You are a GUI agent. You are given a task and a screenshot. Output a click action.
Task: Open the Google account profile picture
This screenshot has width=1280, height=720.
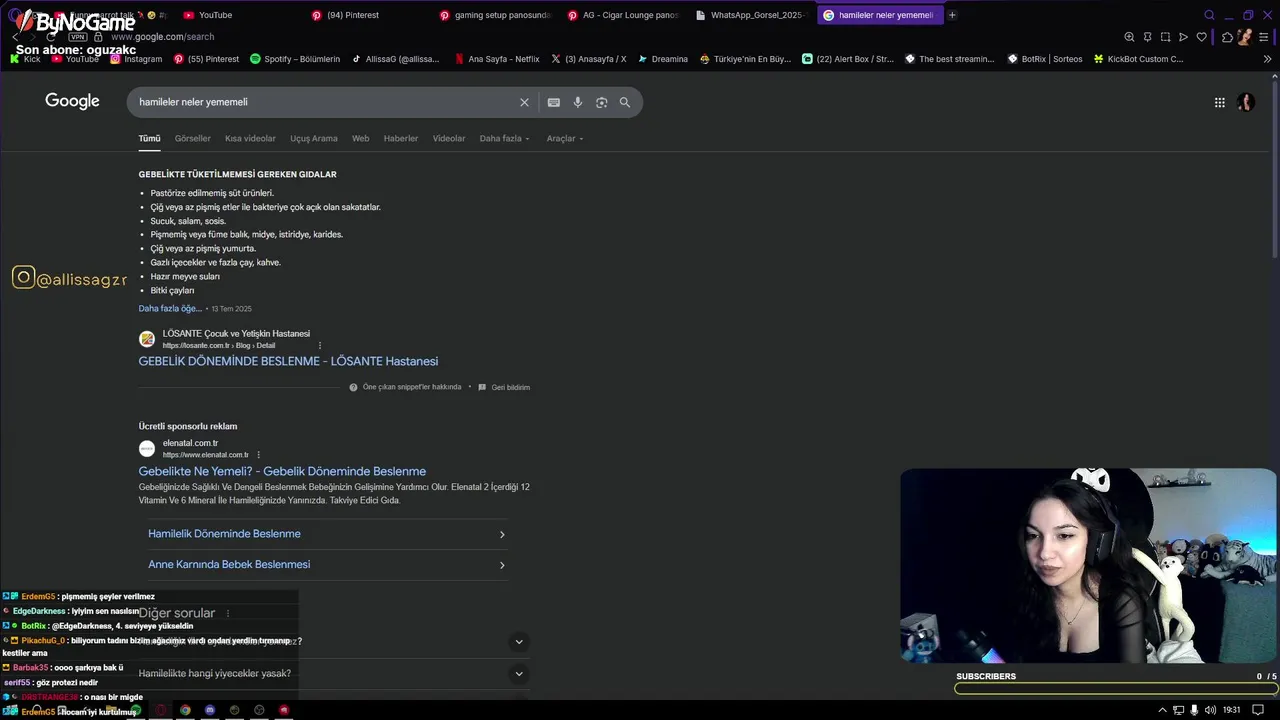(x=1246, y=102)
